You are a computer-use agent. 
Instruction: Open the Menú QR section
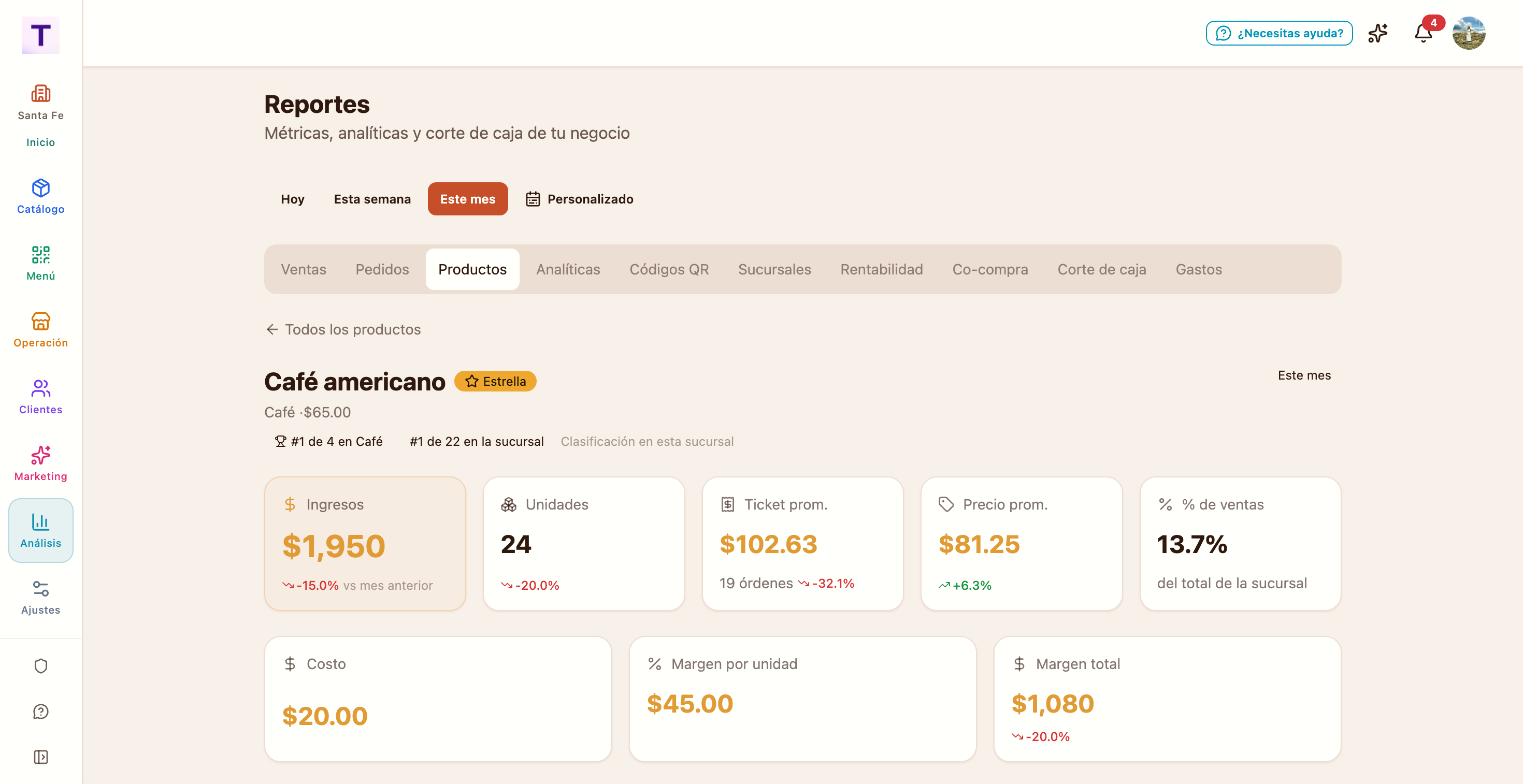(40, 264)
